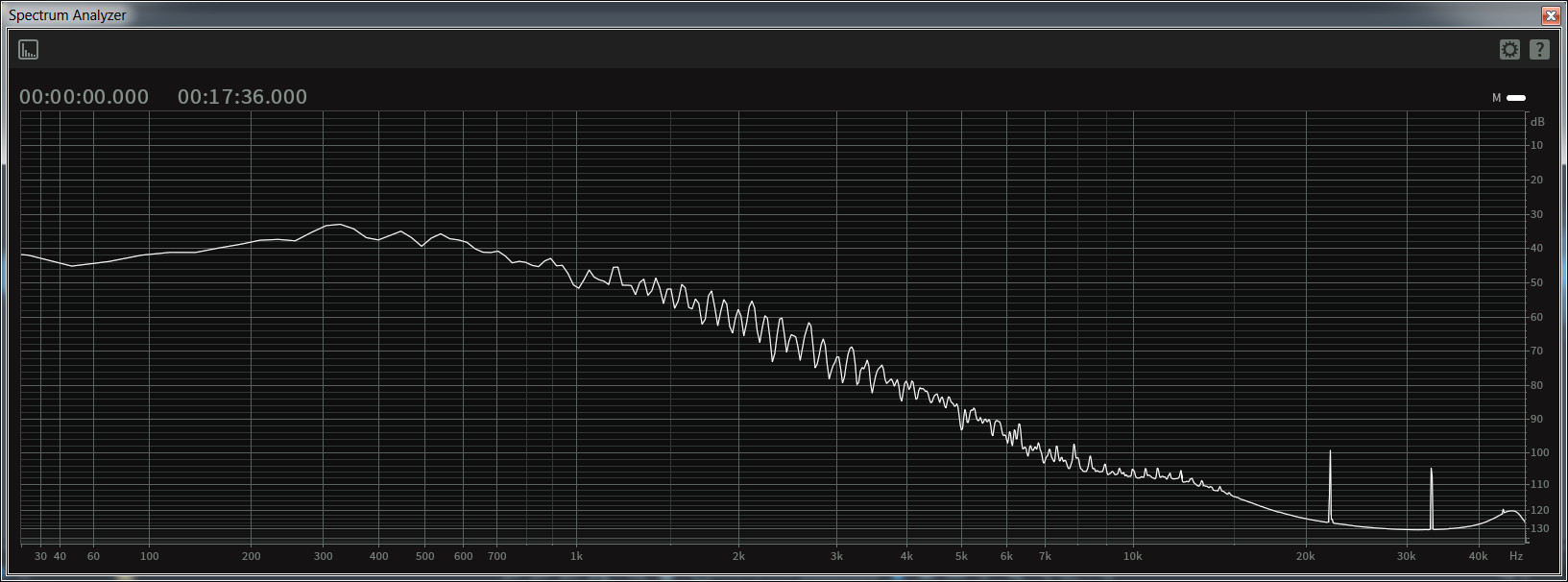Click the tall spike just past 20k
This screenshot has width=1568, height=582.
tap(1330, 485)
